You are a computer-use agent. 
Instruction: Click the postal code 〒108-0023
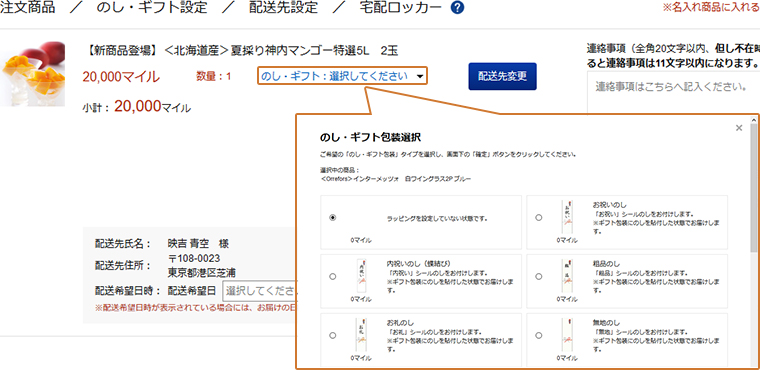pos(193,257)
